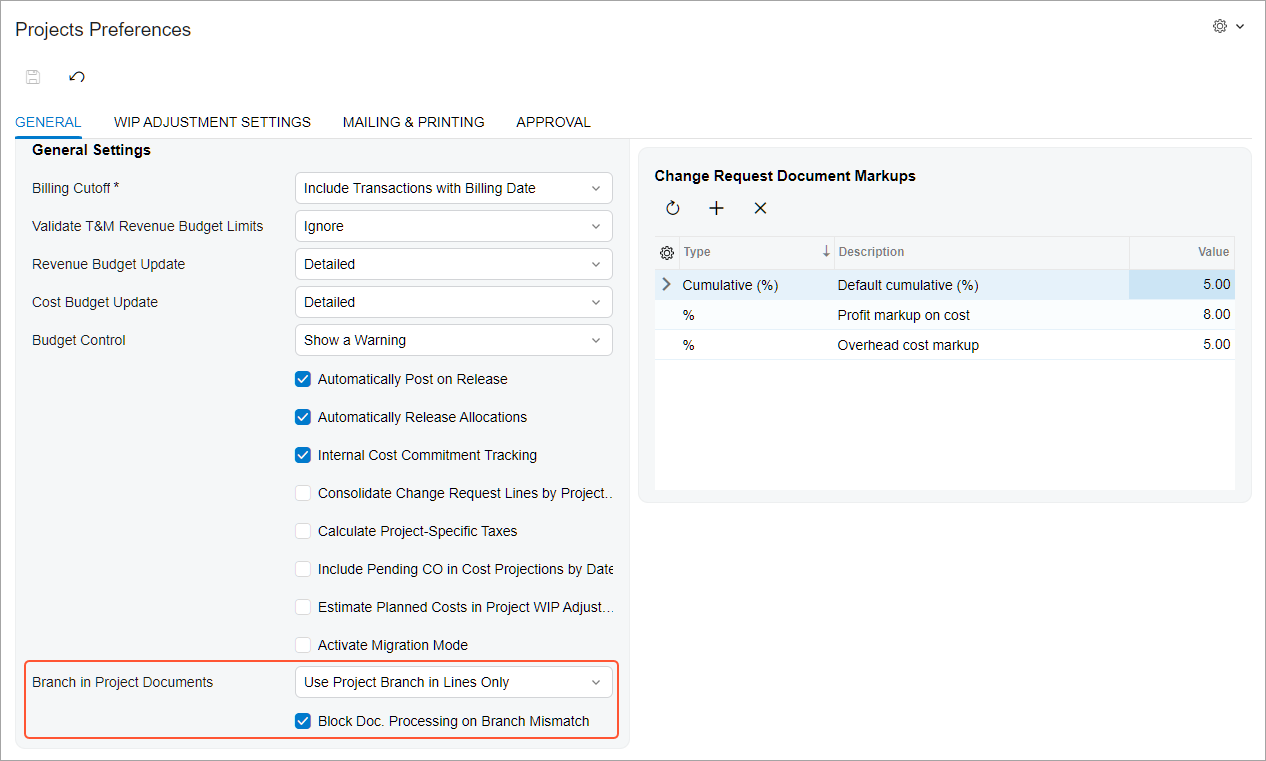Image resolution: width=1266 pixels, height=761 pixels.
Task: Sort grid by Description column header
Action: 982,252
